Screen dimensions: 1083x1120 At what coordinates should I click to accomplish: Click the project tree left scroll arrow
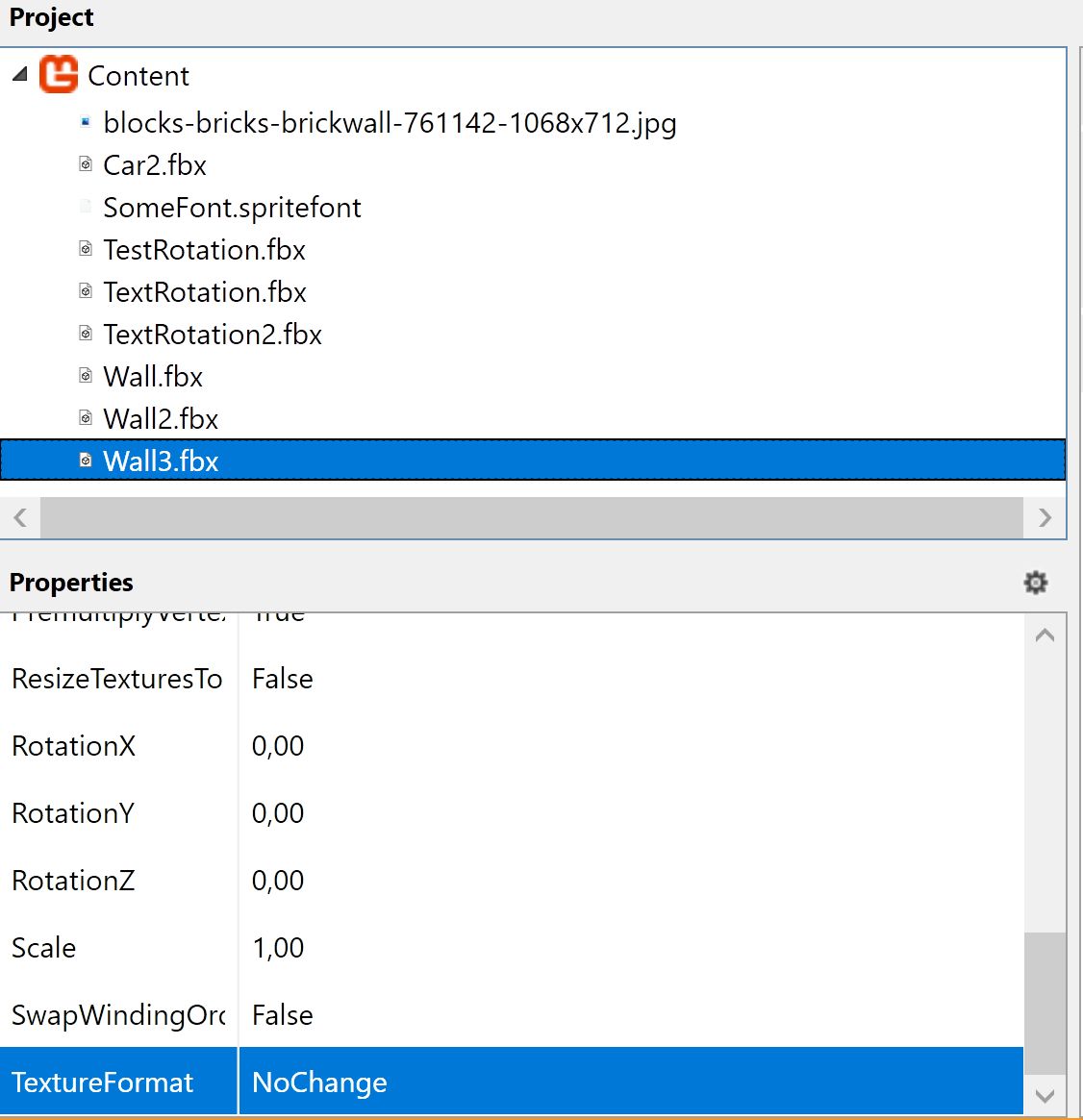(x=20, y=517)
